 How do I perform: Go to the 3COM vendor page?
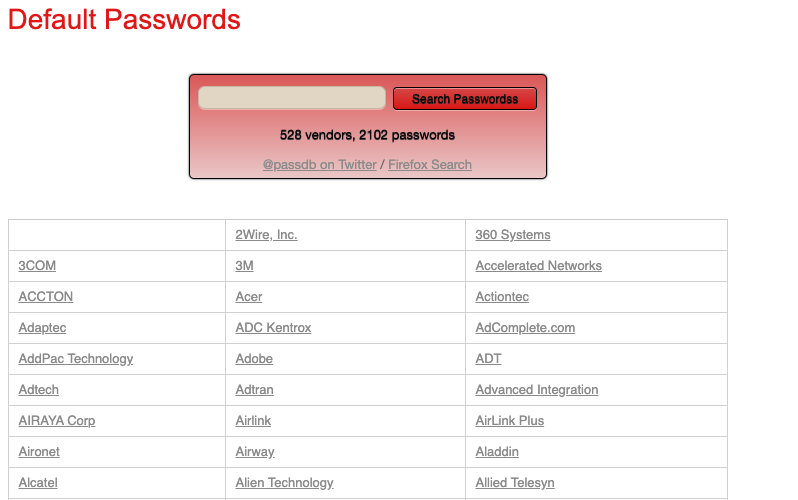(x=37, y=266)
